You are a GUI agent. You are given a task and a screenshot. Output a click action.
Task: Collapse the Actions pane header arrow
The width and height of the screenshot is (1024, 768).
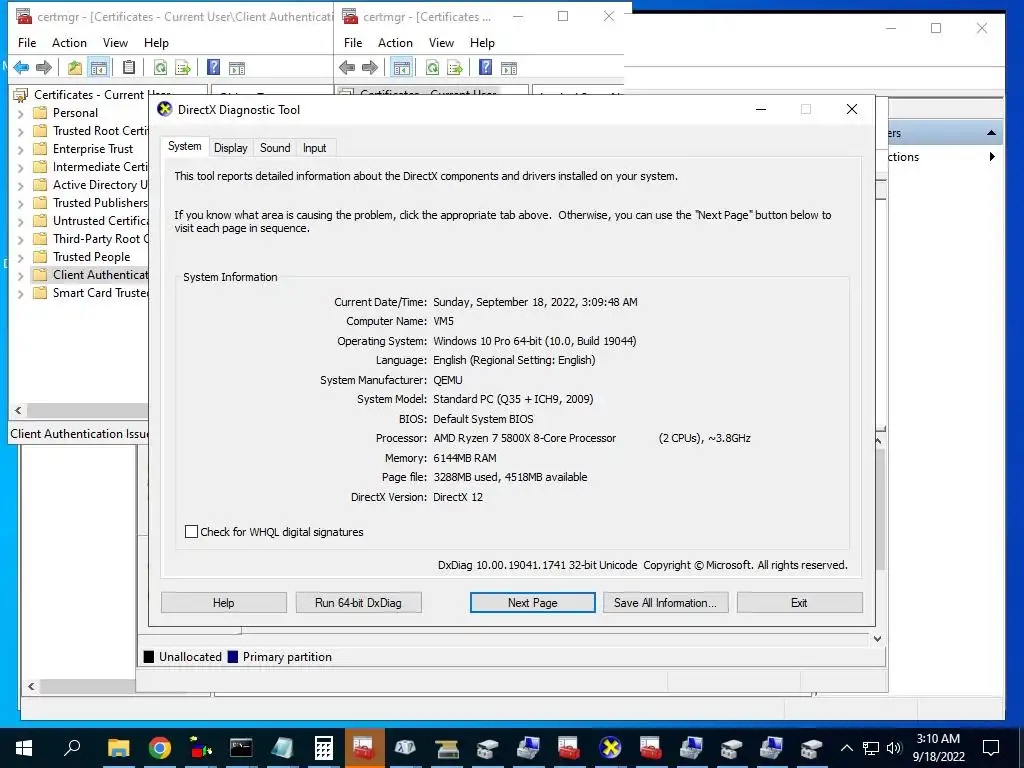[991, 133]
